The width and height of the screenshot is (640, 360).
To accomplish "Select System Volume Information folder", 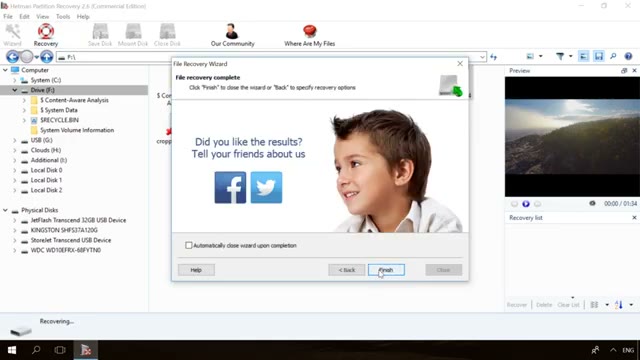I will pos(77,130).
